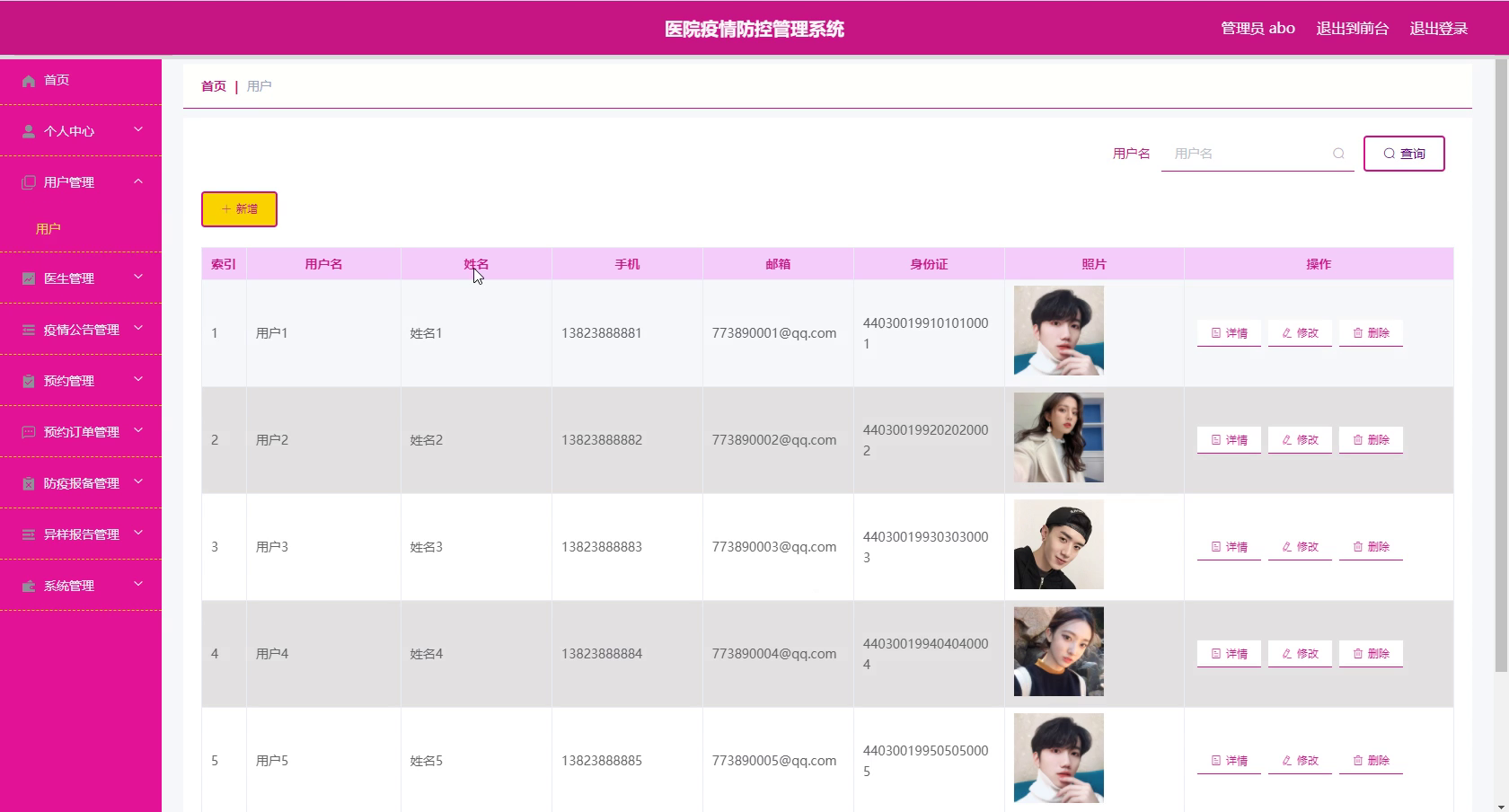Click the magnifier icon in 用户名 search field
The height and width of the screenshot is (812, 1509).
1338,154
